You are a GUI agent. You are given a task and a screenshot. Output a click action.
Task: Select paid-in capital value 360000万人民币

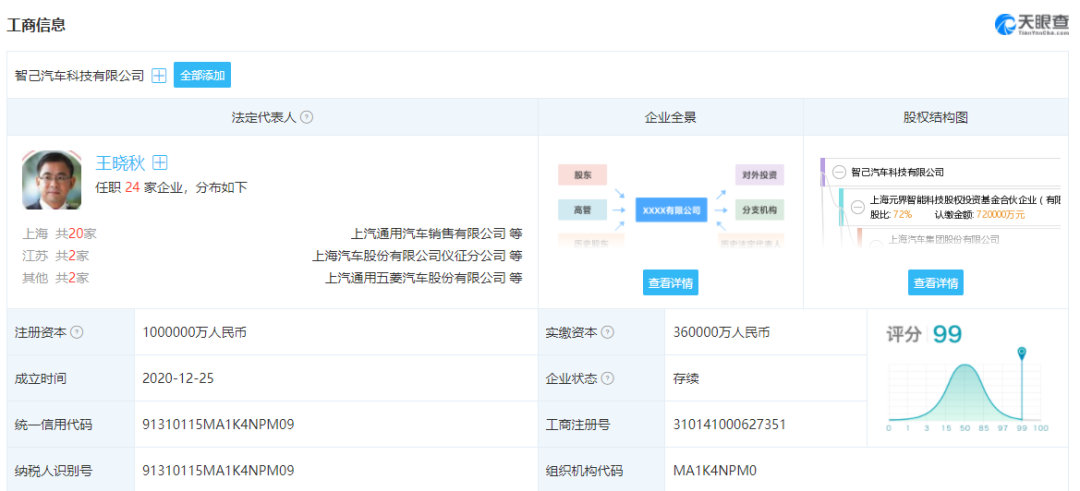721,332
